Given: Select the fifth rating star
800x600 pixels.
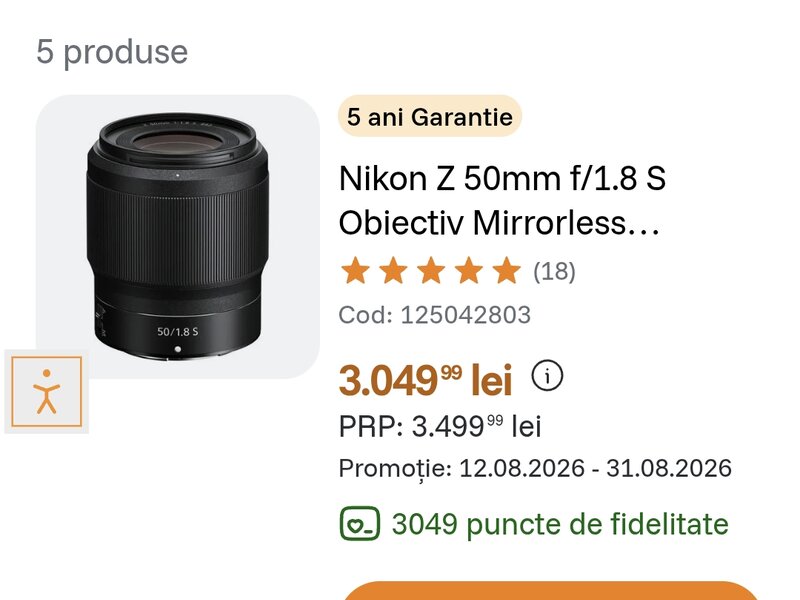Looking at the screenshot, I should 507,270.
